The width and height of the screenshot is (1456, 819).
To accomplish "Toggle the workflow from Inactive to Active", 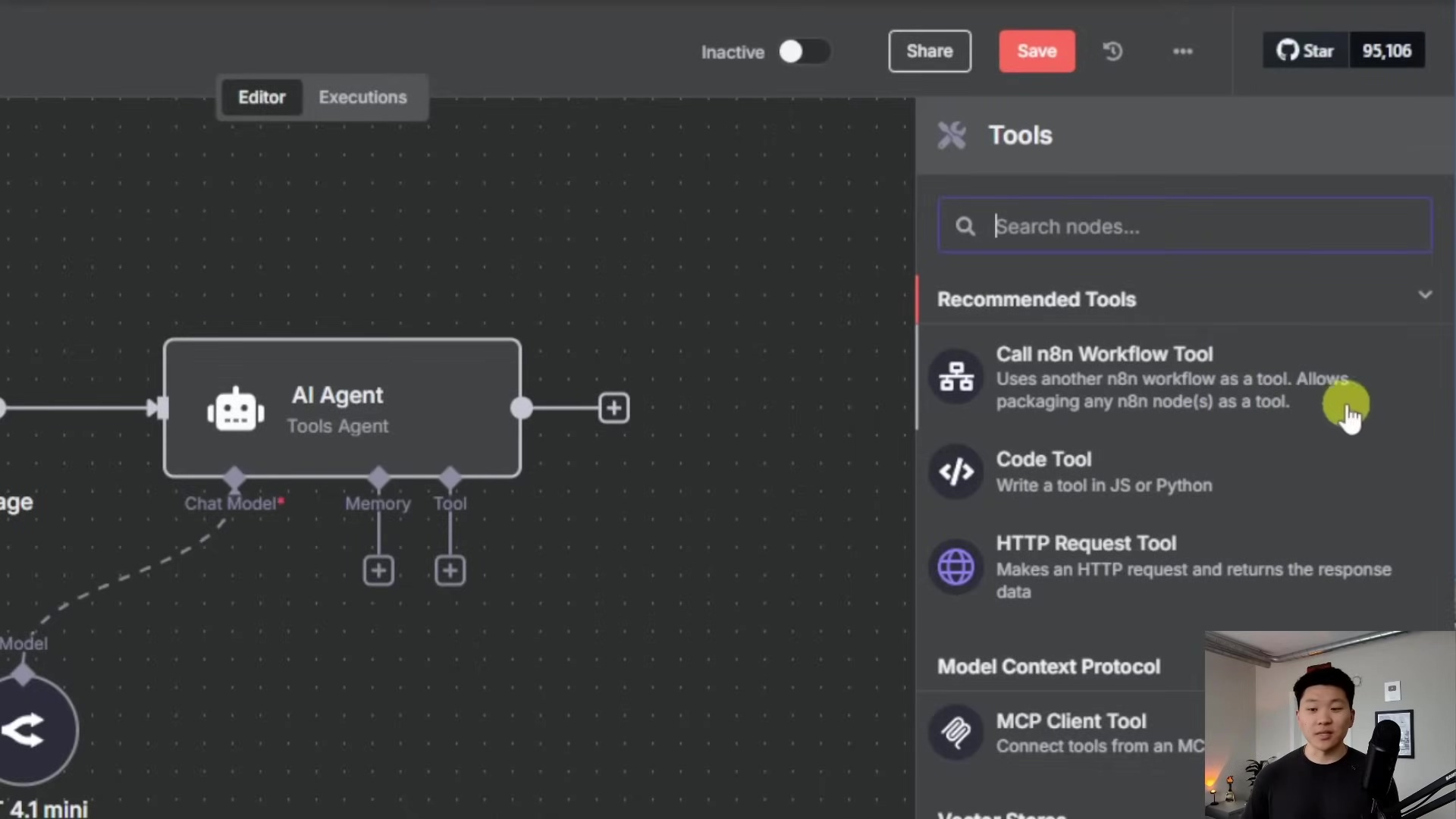I will tap(804, 51).
